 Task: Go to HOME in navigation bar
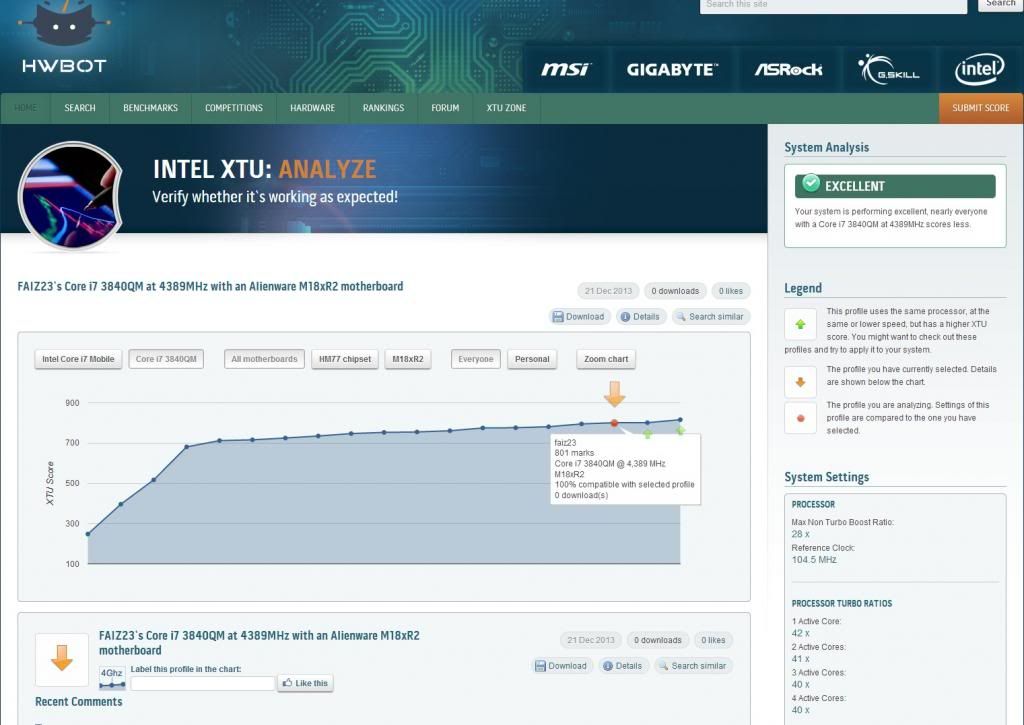coord(25,108)
